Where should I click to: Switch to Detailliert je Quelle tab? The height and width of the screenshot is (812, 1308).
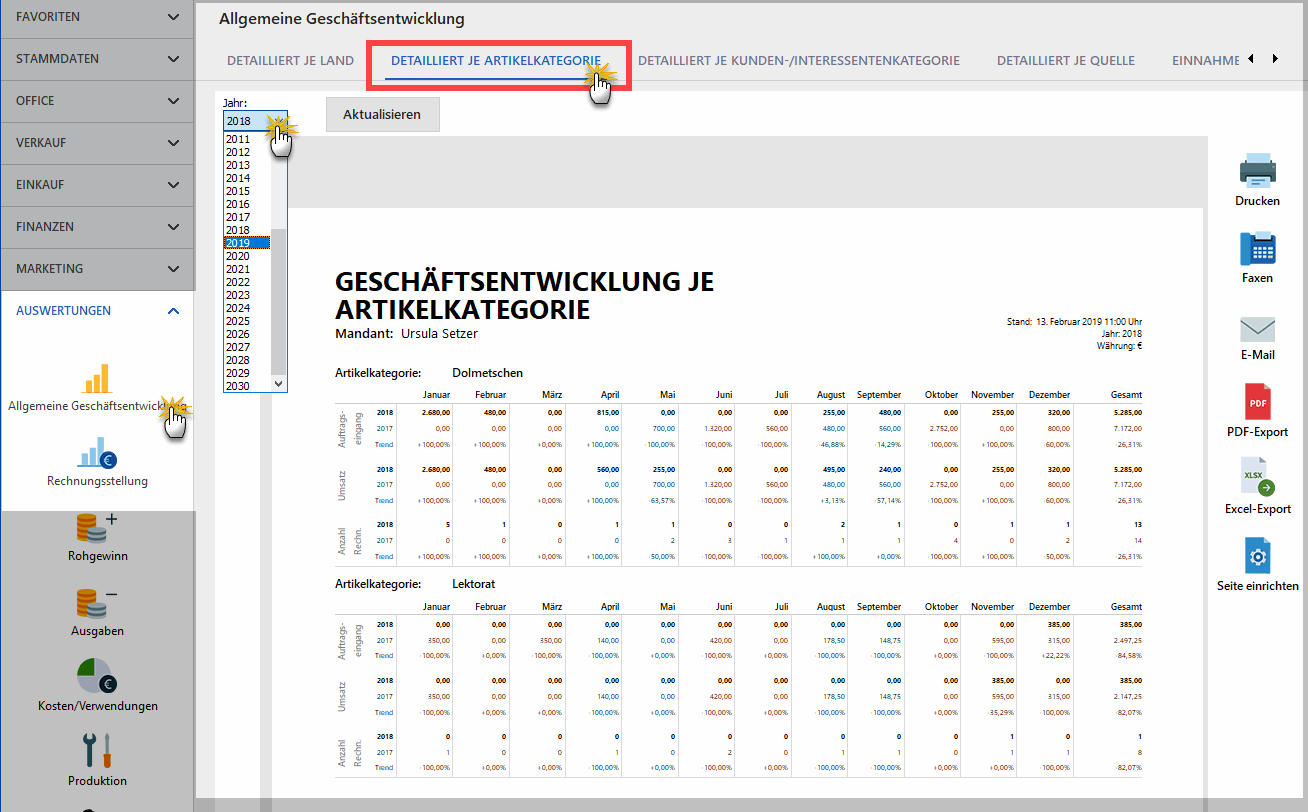[x=1066, y=60]
